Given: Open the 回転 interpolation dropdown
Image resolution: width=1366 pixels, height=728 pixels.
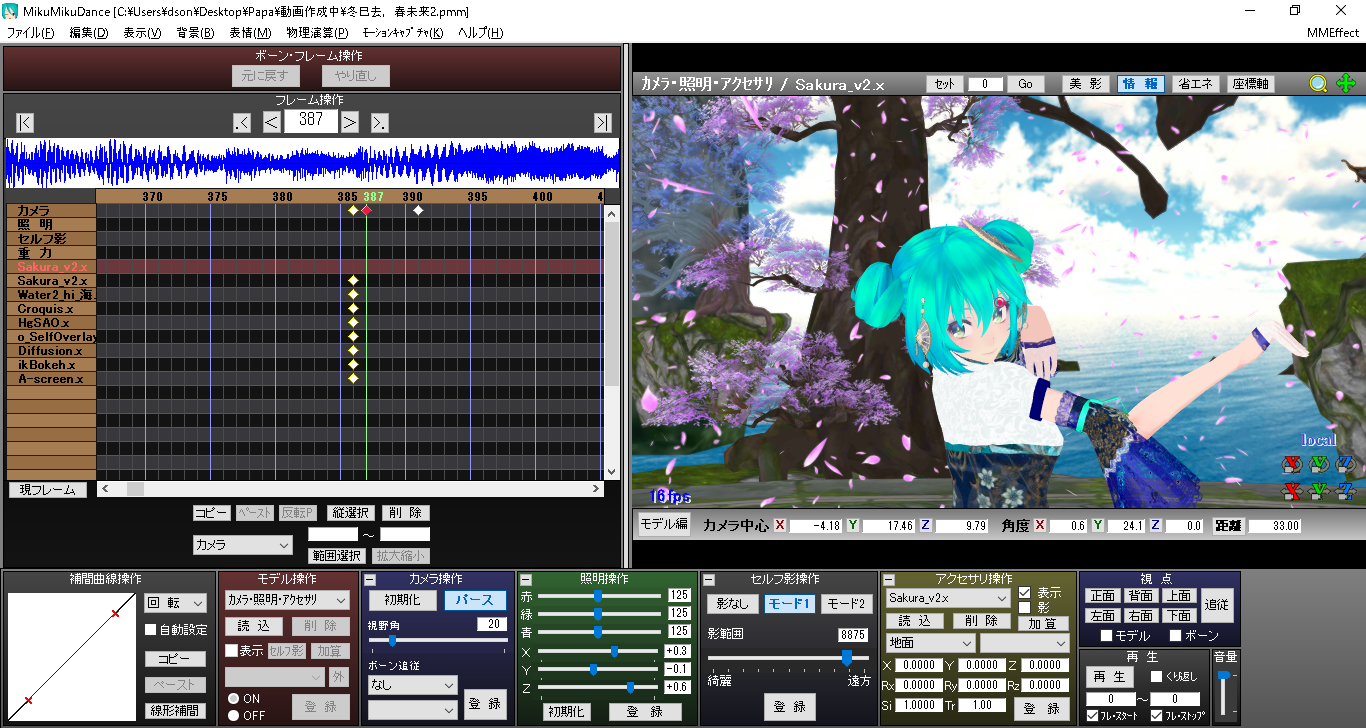Looking at the screenshot, I should (x=175, y=603).
